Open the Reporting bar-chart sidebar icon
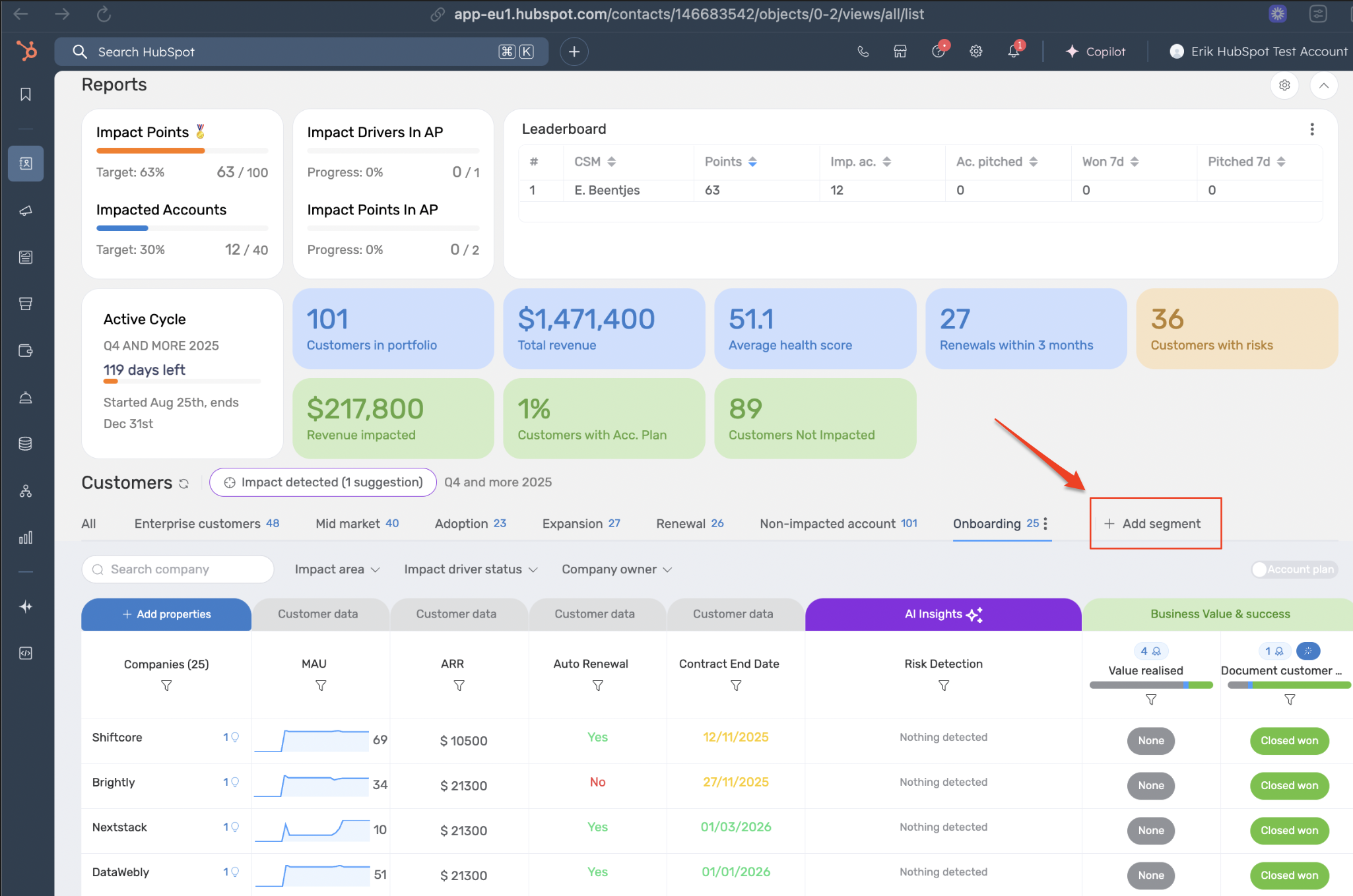The height and width of the screenshot is (896, 1353). [26, 538]
